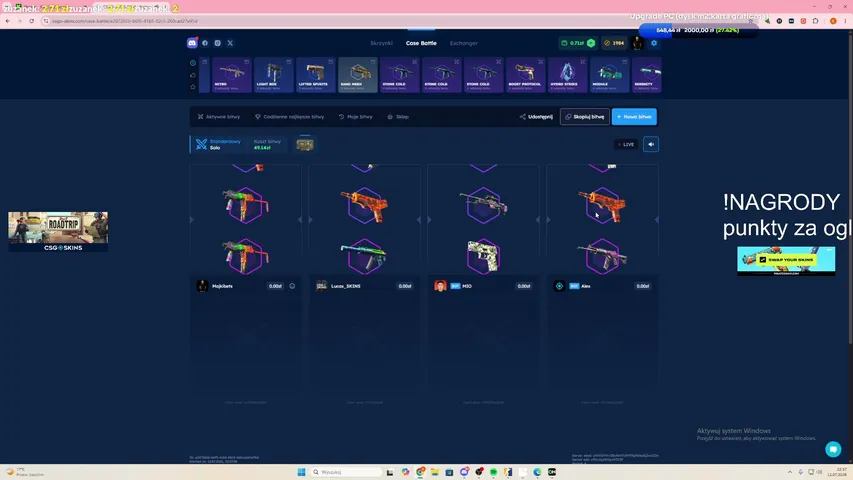Click the page vertical scrollbar

850,190
